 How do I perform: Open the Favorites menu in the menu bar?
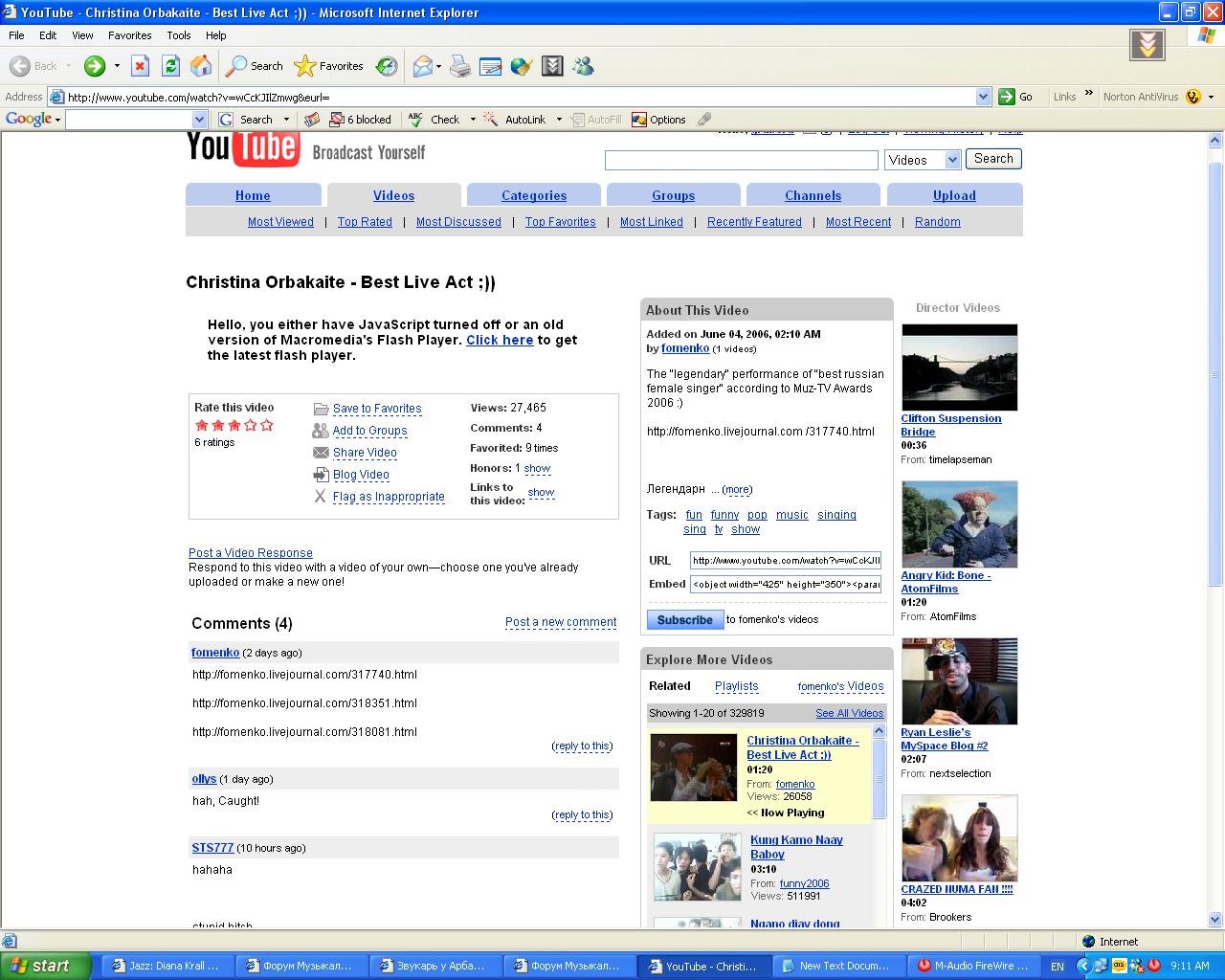(x=130, y=35)
